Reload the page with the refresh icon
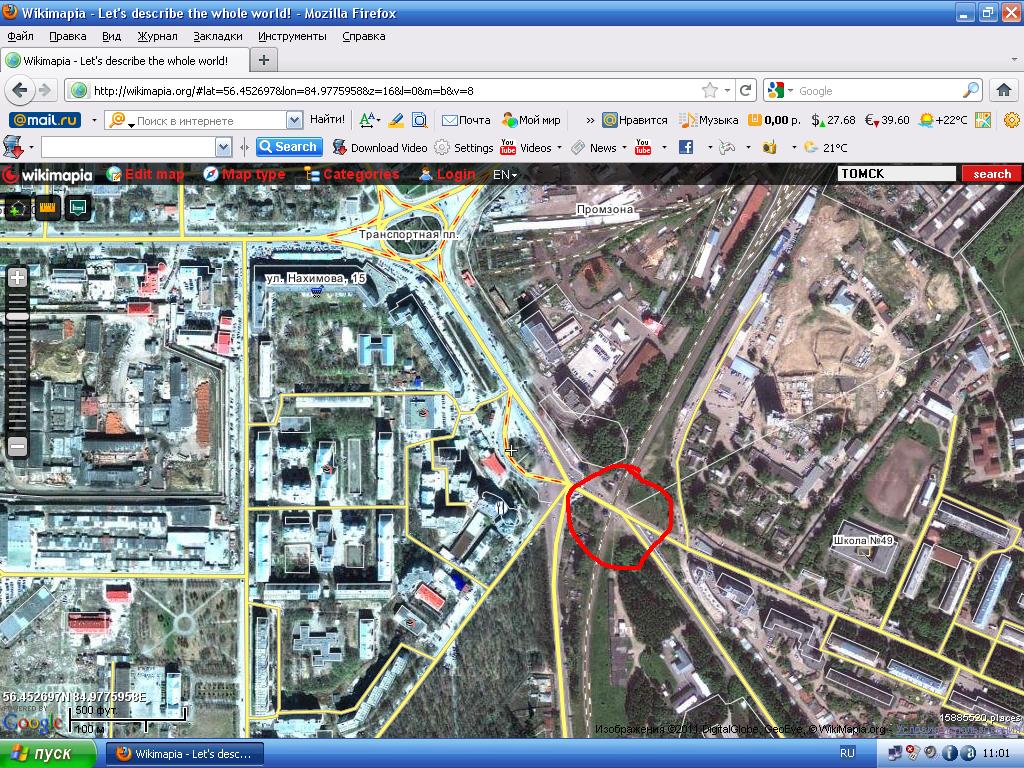The height and width of the screenshot is (768, 1024). pyautogui.click(x=745, y=90)
